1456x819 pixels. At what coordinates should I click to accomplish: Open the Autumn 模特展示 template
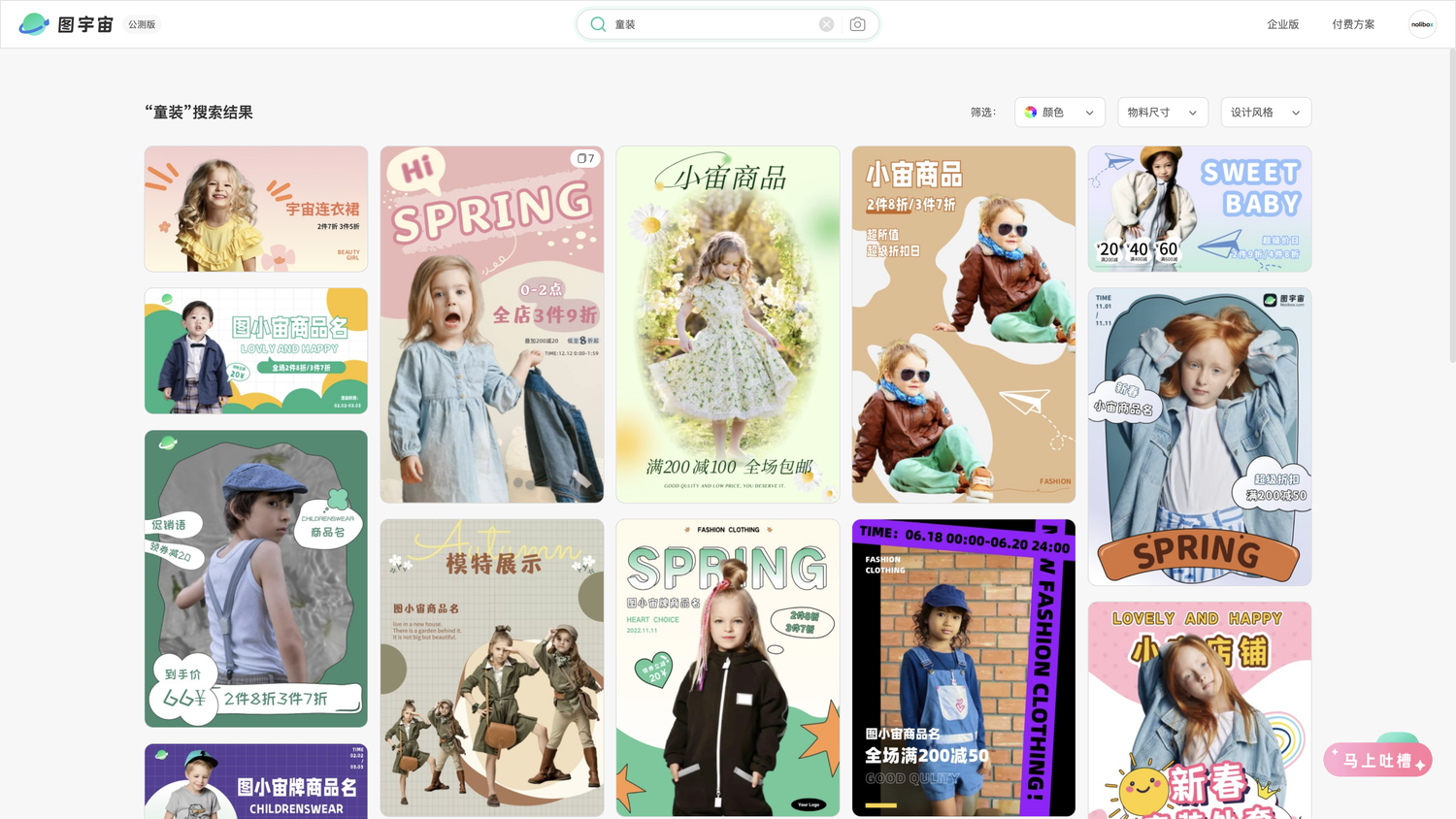492,668
